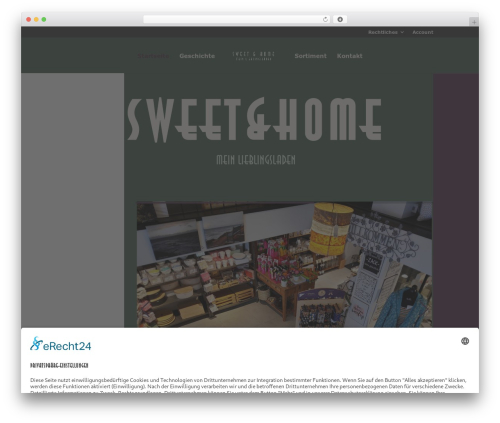500x423 pixels.
Task: Click the browser extension icon beside the address bar
Action: click(x=340, y=19)
